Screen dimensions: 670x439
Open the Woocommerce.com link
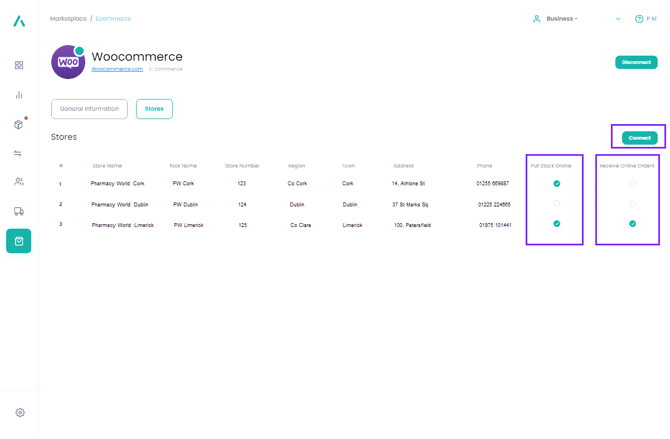[x=117, y=69]
